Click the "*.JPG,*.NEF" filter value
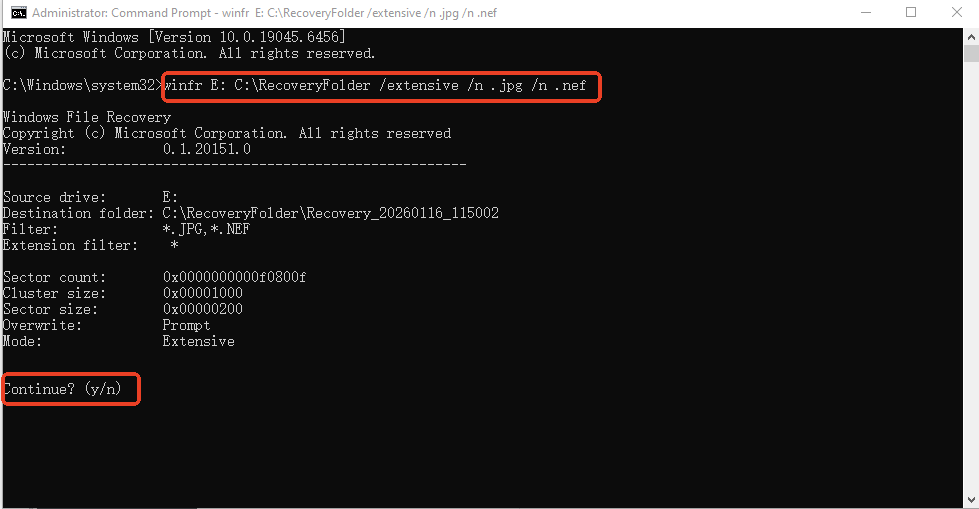The width and height of the screenshot is (979, 509). (206, 229)
